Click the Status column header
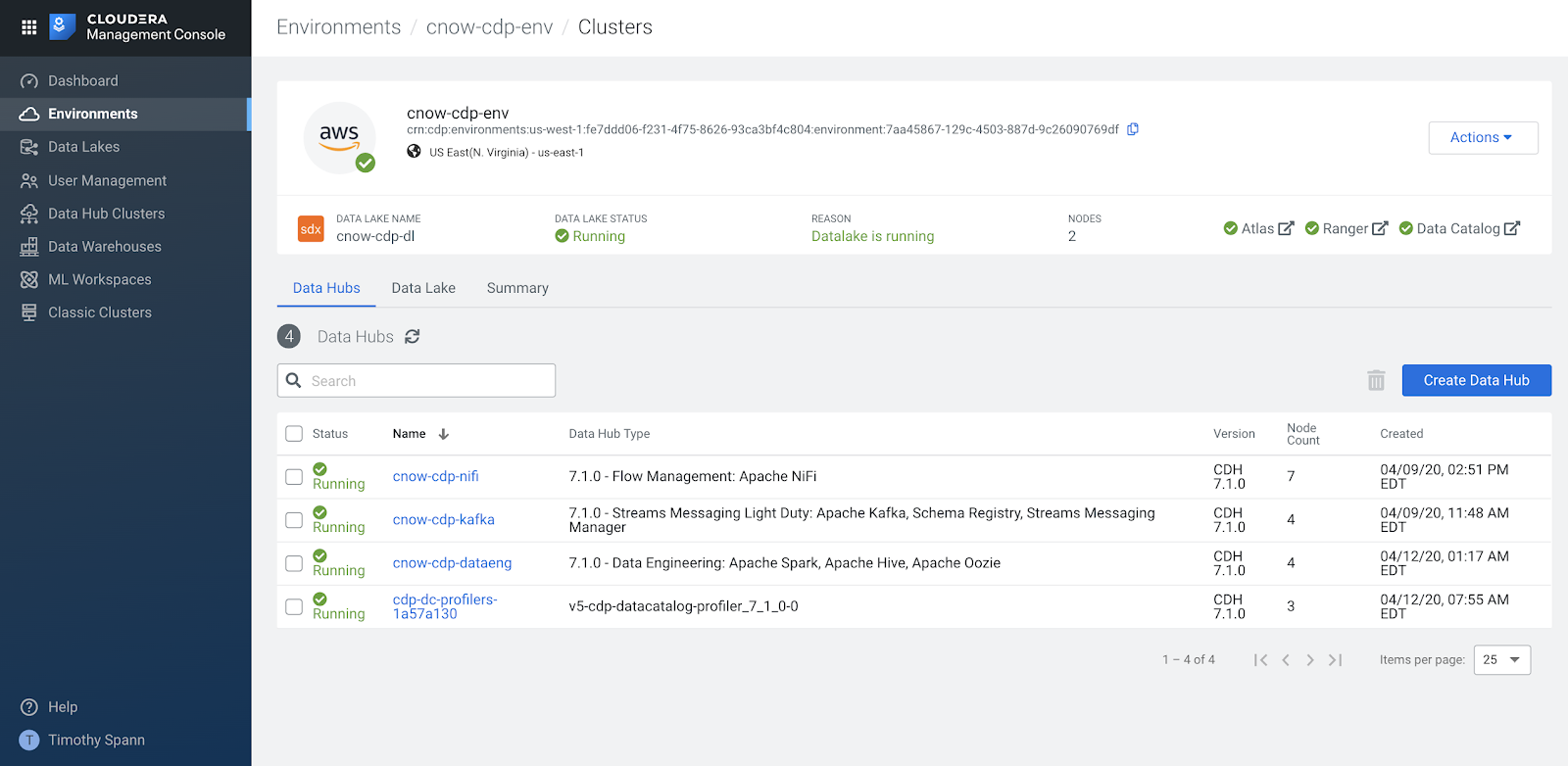The image size is (1568, 766). coord(330,434)
